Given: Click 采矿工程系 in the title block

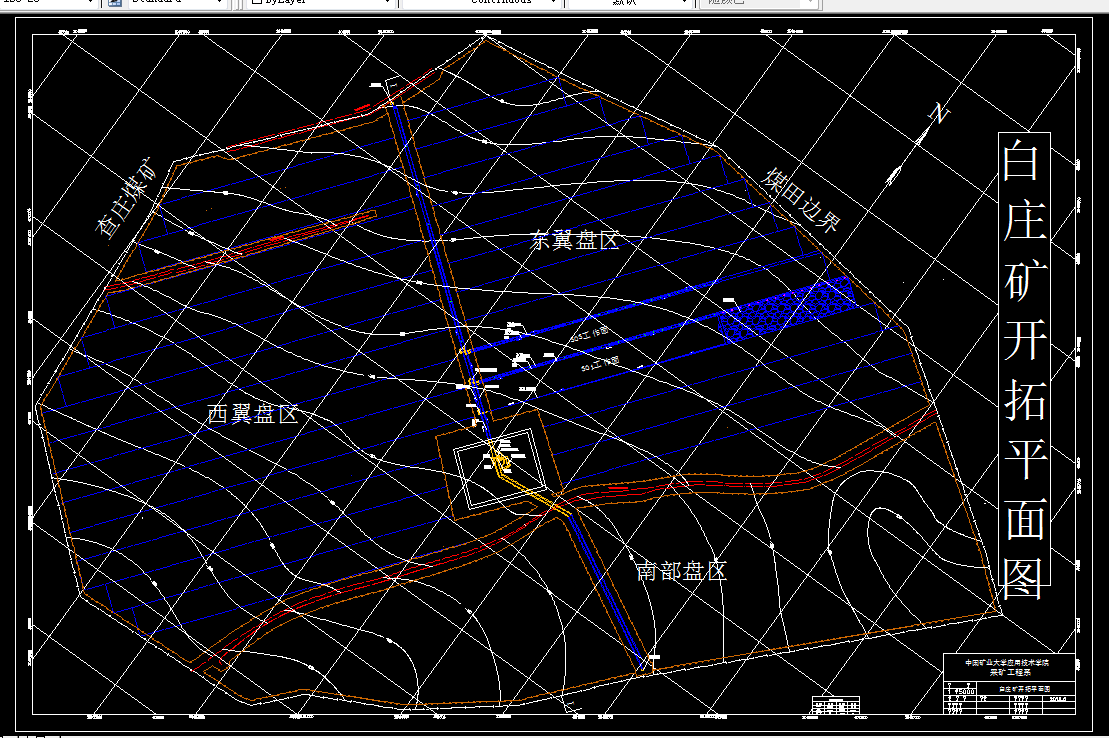Looking at the screenshot, I should [x=1010, y=672].
